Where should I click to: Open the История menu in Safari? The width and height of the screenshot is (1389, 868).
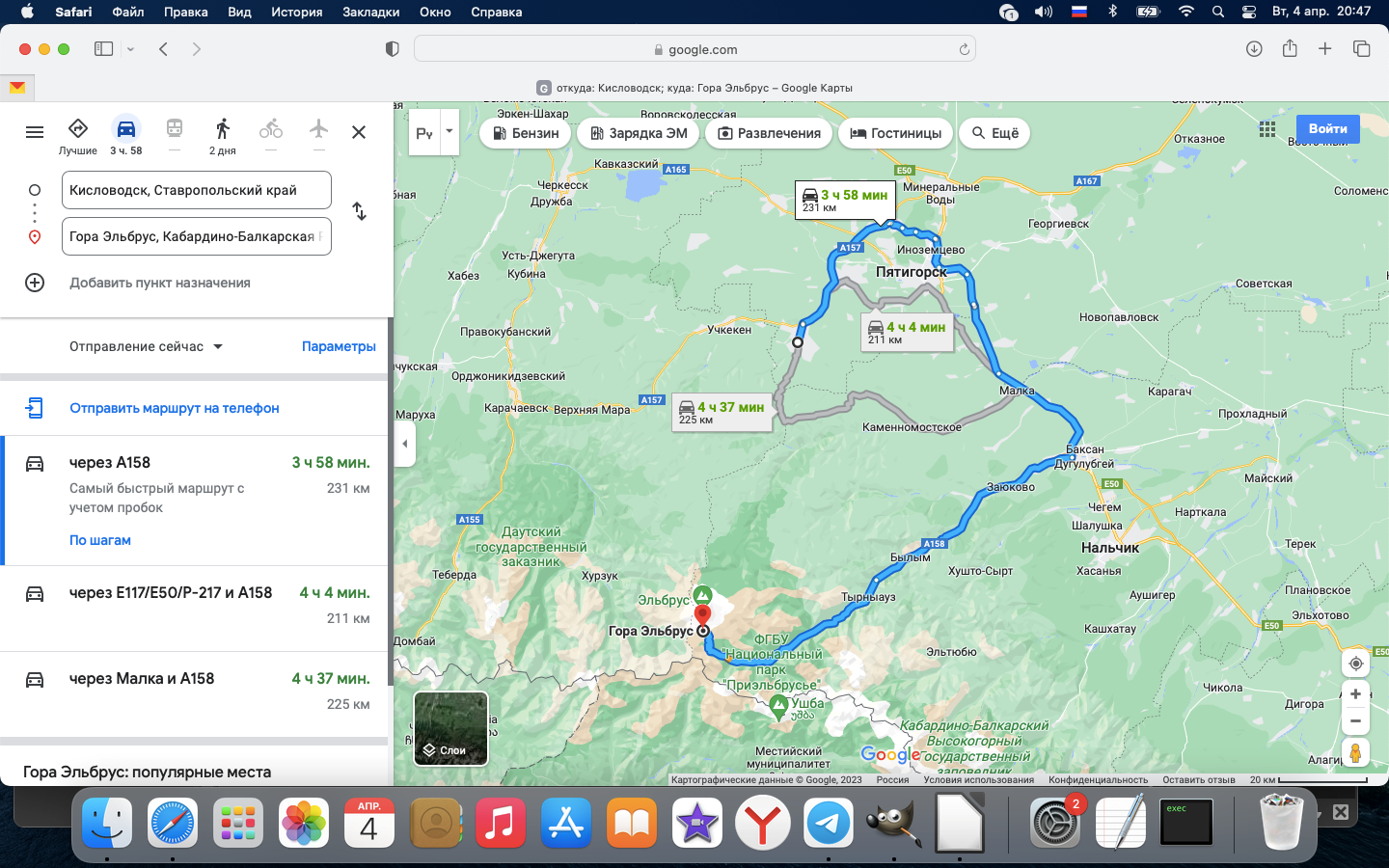point(296,12)
